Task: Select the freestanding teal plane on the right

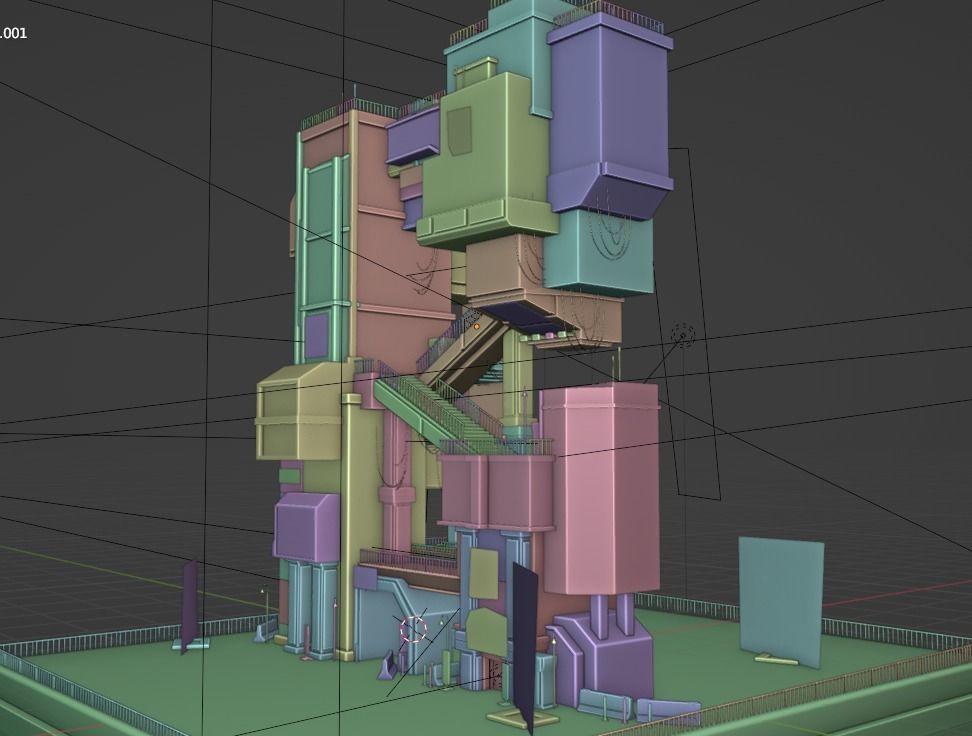Action: point(781,603)
